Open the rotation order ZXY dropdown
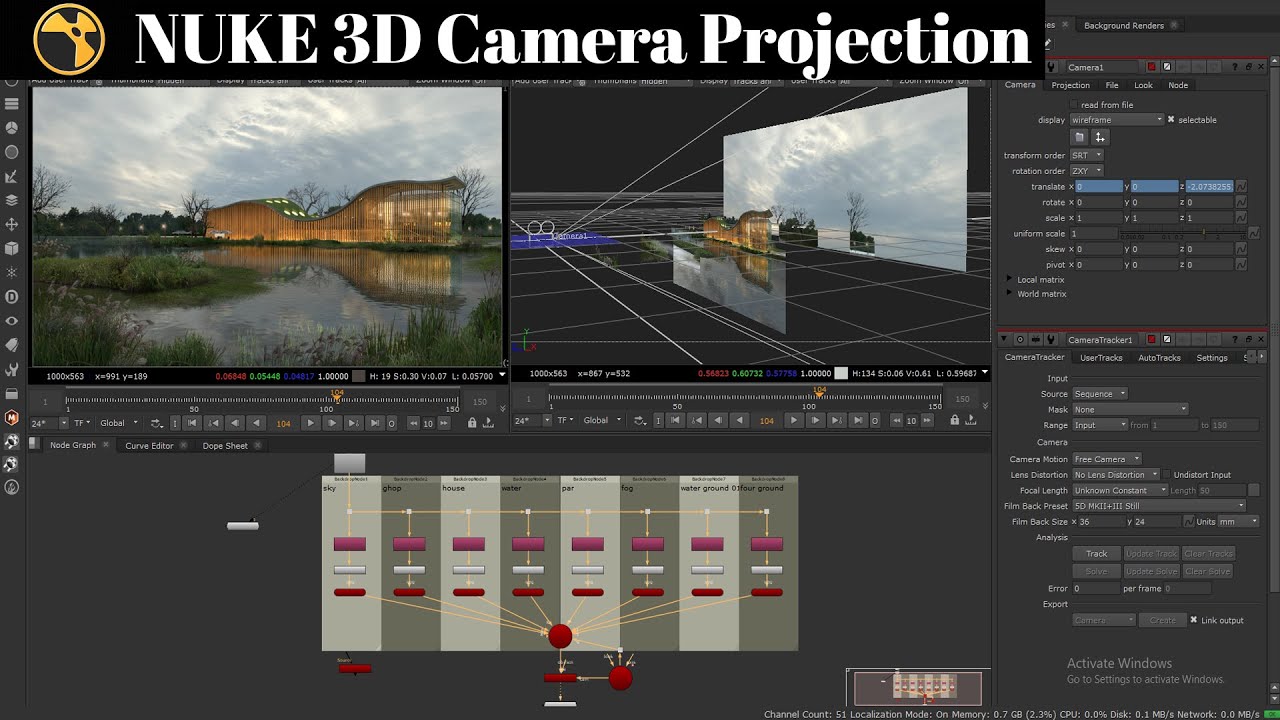The height and width of the screenshot is (720, 1280). (1086, 171)
